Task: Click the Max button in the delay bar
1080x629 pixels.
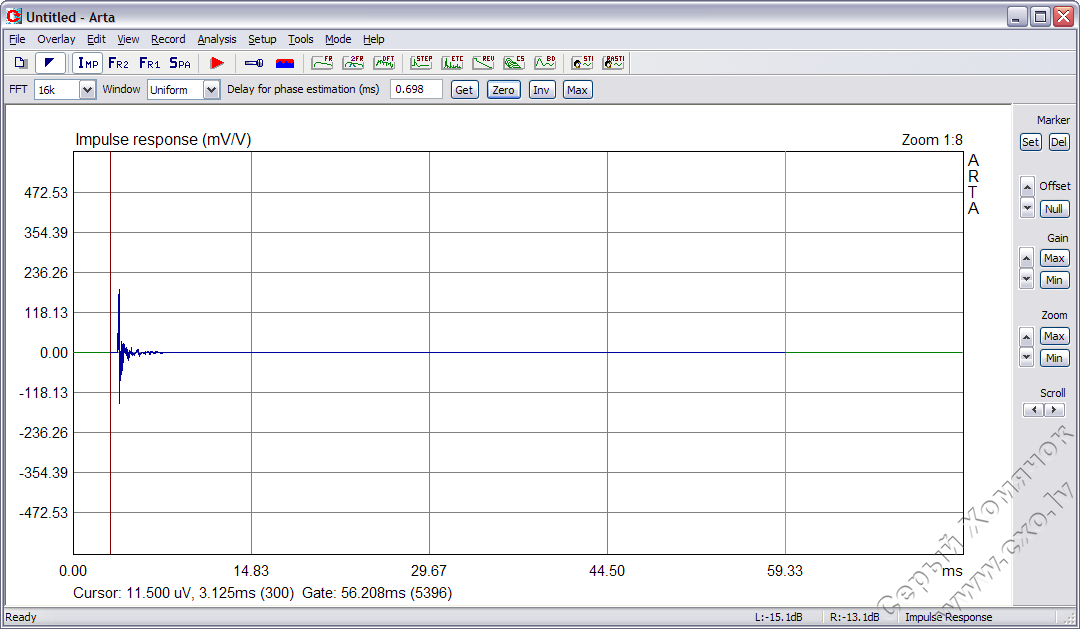Action: click(577, 90)
